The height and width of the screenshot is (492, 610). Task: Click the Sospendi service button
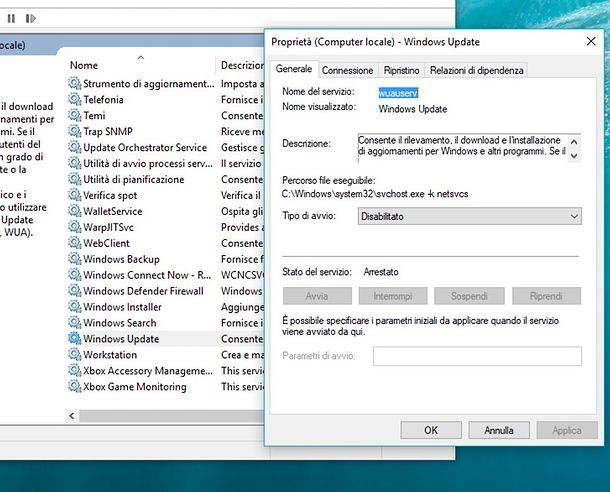[x=469, y=296]
